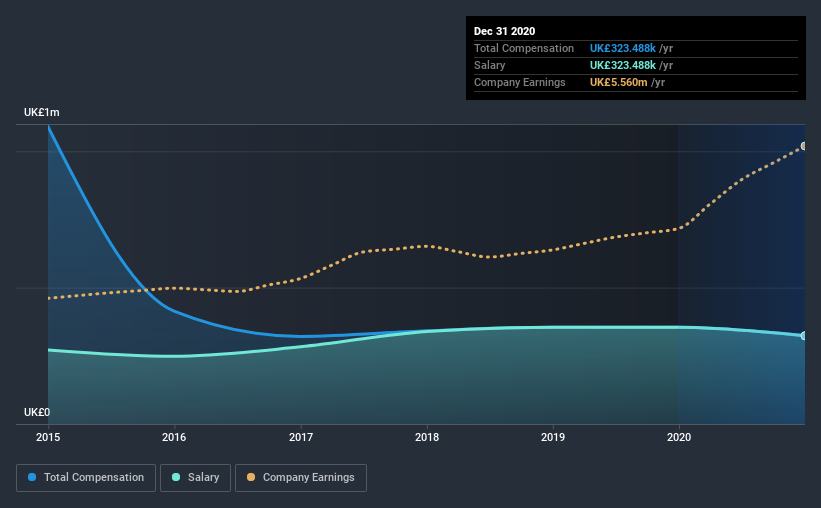Click the tooltip Salary value UK£323.488k
This screenshot has height=508, width=821.
point(623,65)
